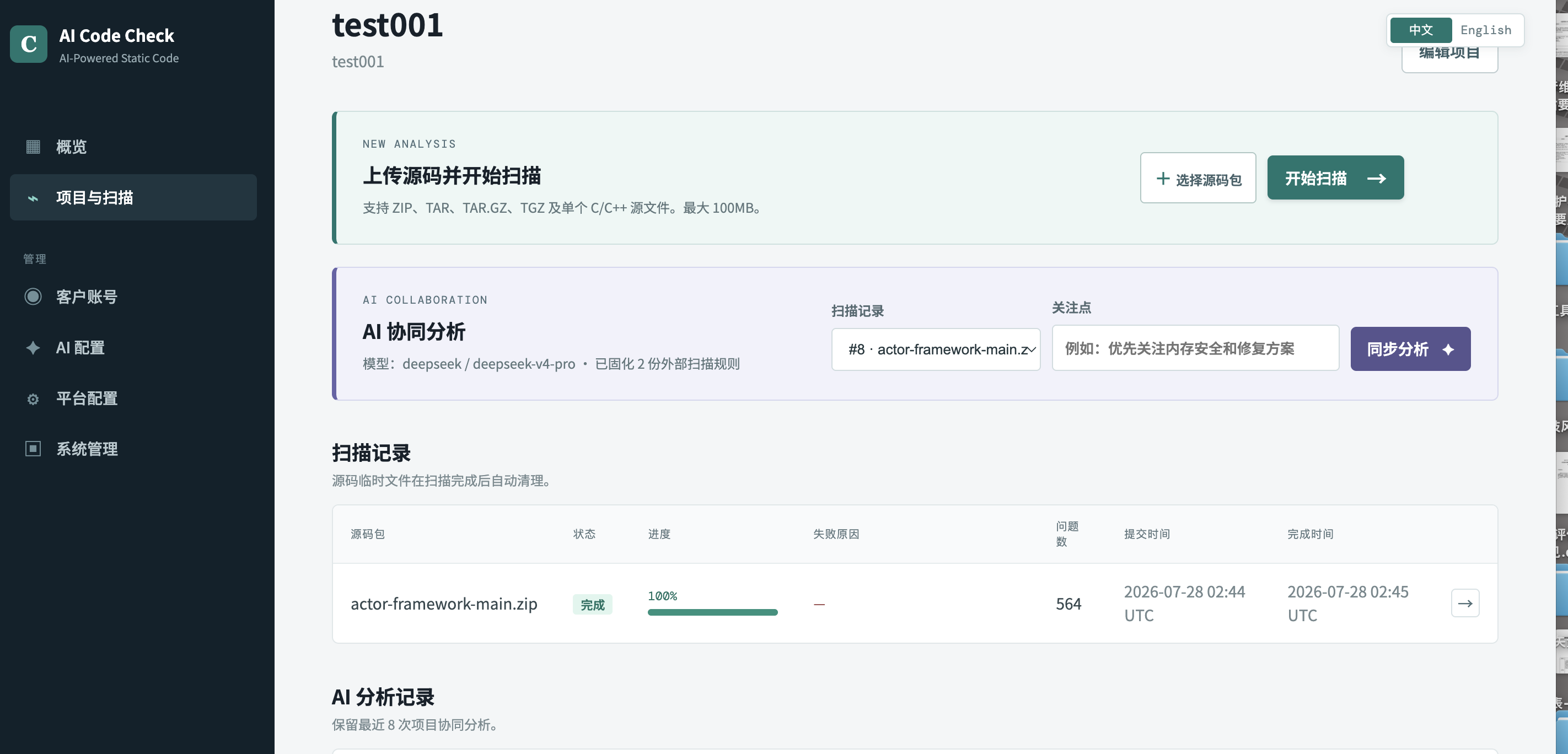Click completion time 2026-07-28 02:45 UTC
Image resolution: width=1568 pixels, height=754 pixels.
(x=1347, y=603)
